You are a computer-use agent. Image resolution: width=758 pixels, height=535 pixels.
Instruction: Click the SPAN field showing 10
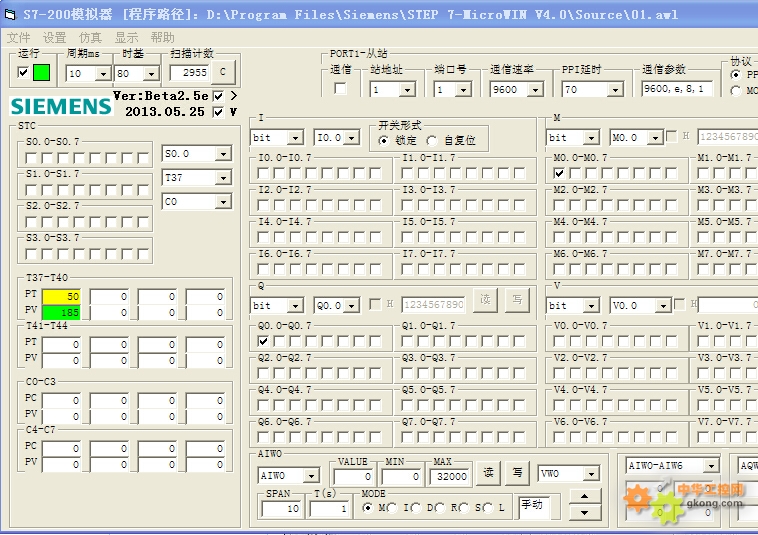point(281,509)
